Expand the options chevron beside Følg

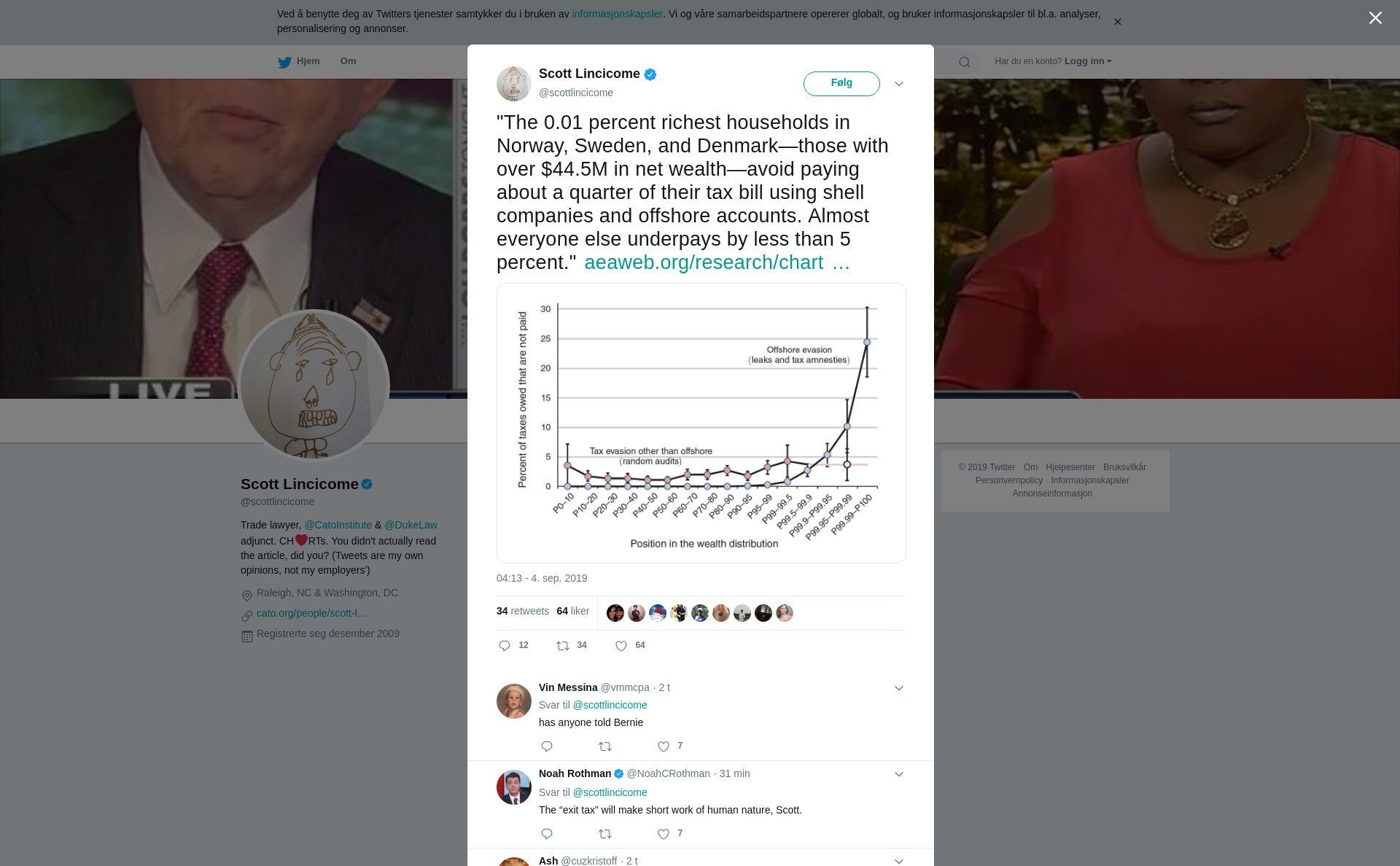899,84
